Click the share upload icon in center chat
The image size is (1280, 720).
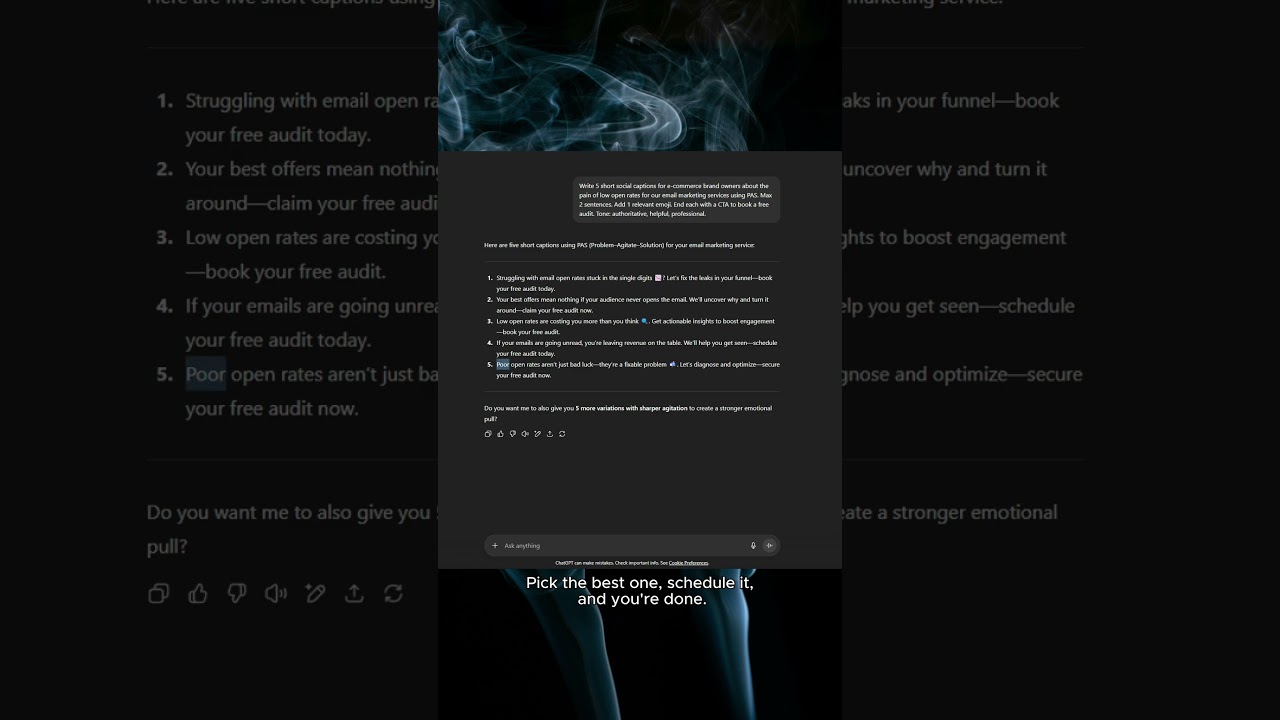coord(549,434)
